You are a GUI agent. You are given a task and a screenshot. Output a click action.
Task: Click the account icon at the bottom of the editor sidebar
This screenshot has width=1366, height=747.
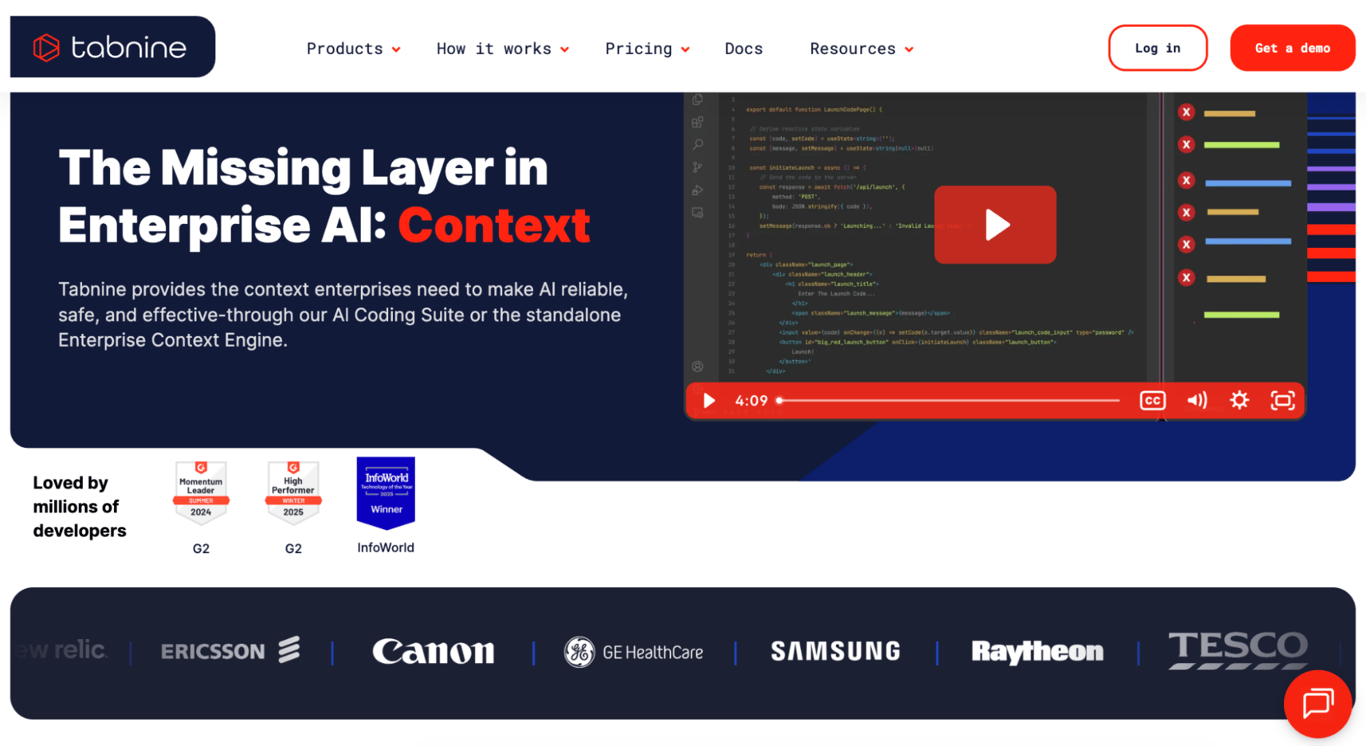click(697, 367)
